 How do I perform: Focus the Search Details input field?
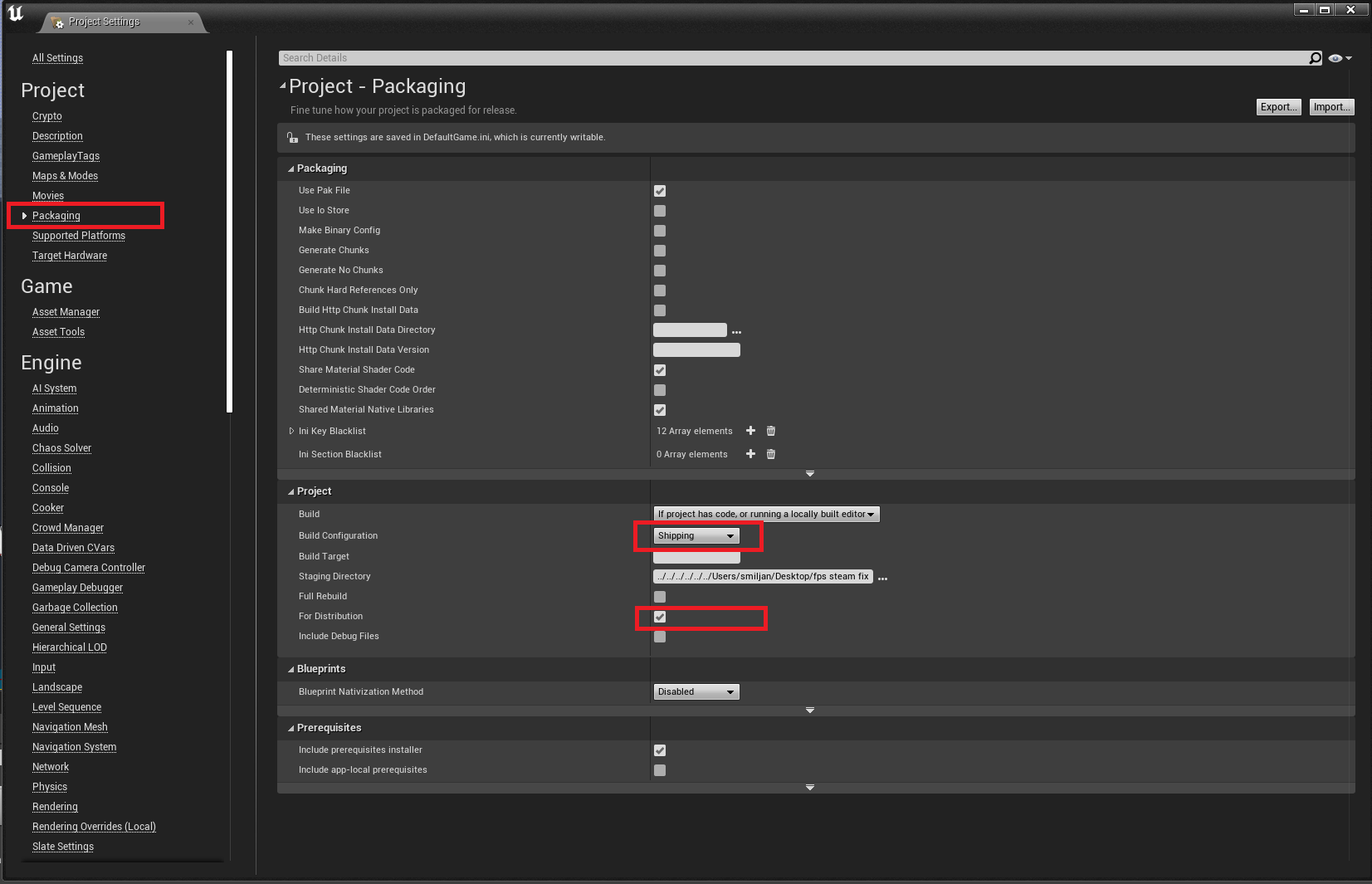(789, 58)
